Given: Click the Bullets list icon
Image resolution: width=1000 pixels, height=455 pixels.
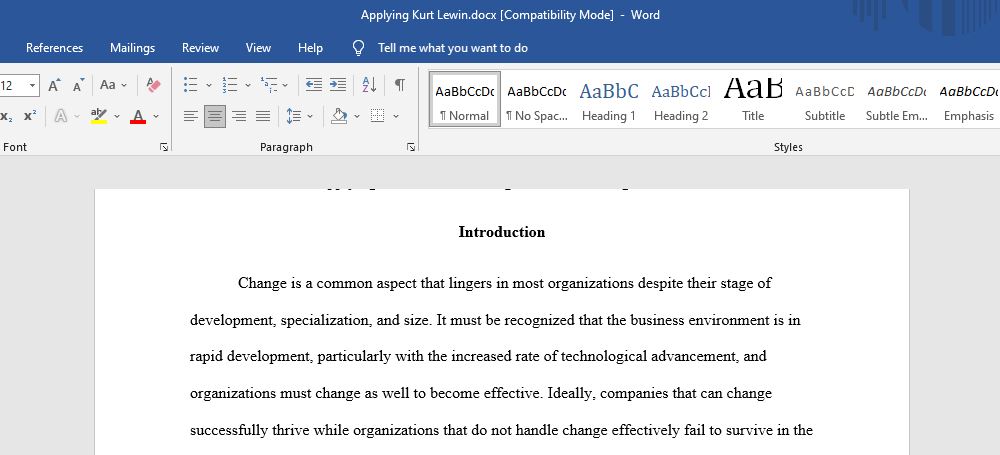Looking at the screenshot, I should click(x=190, y=85).
